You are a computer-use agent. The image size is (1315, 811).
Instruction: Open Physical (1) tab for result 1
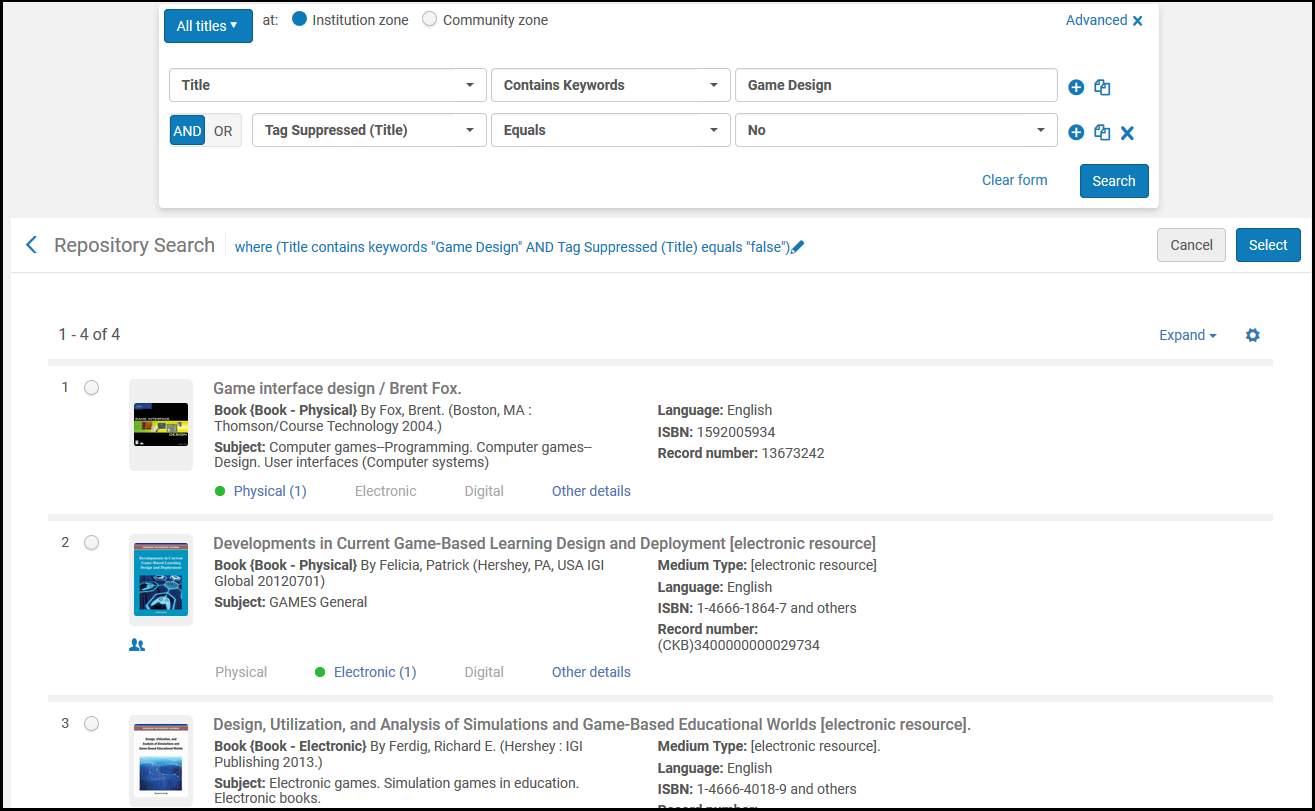click(x=270, y=491)
